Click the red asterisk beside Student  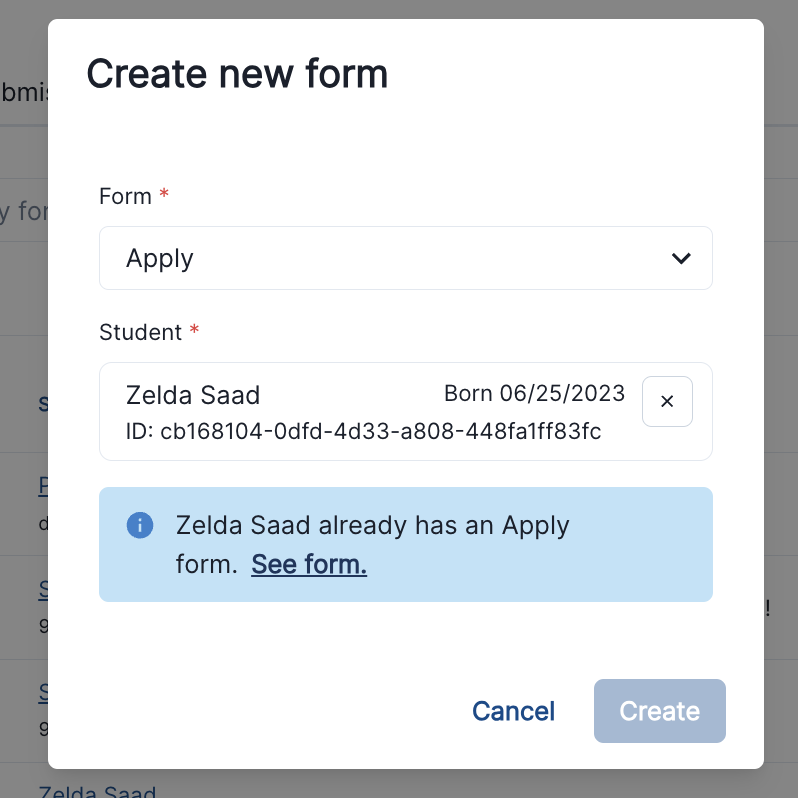tap(194, 332)
